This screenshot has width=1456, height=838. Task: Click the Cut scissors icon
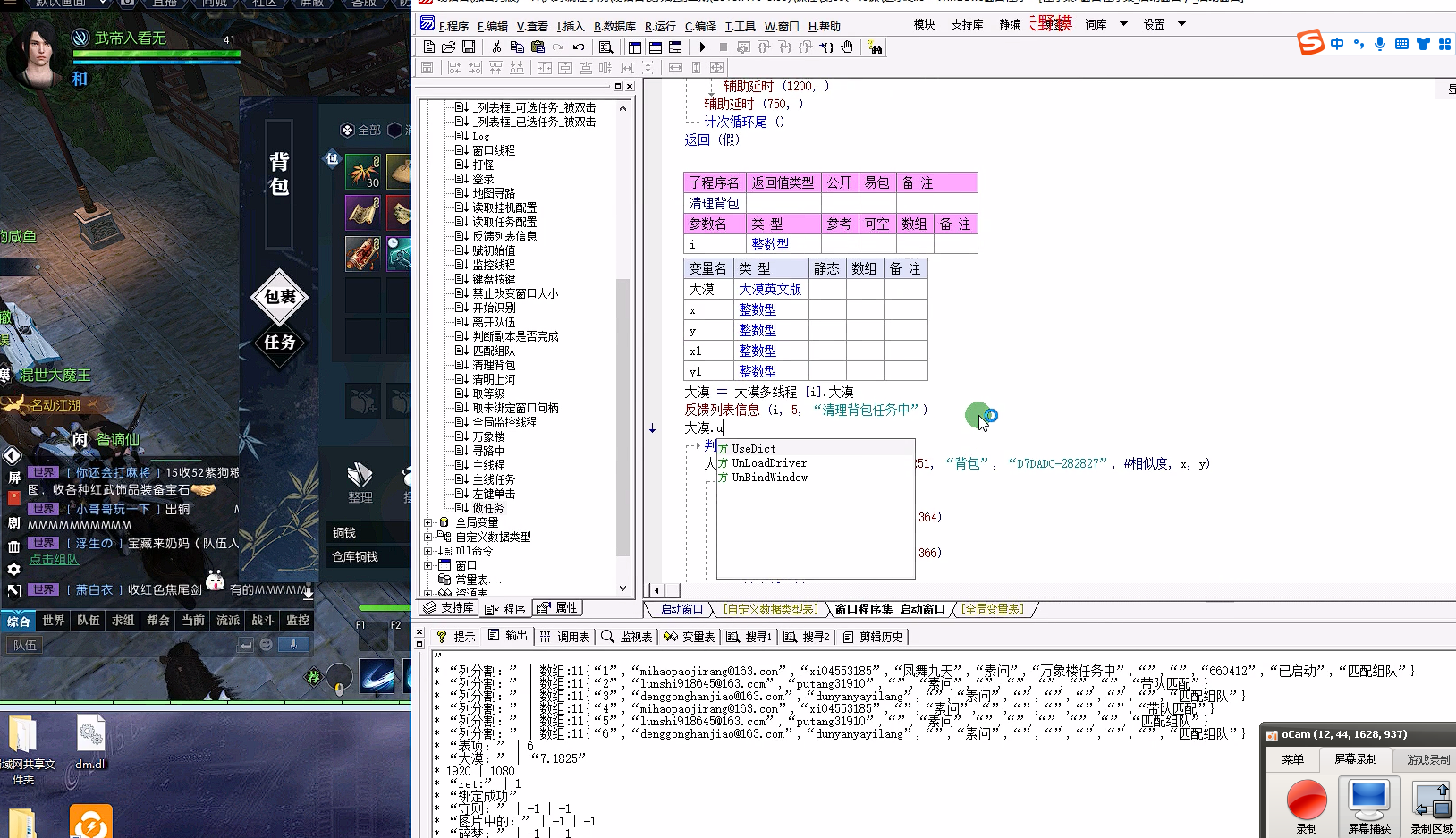496,47
